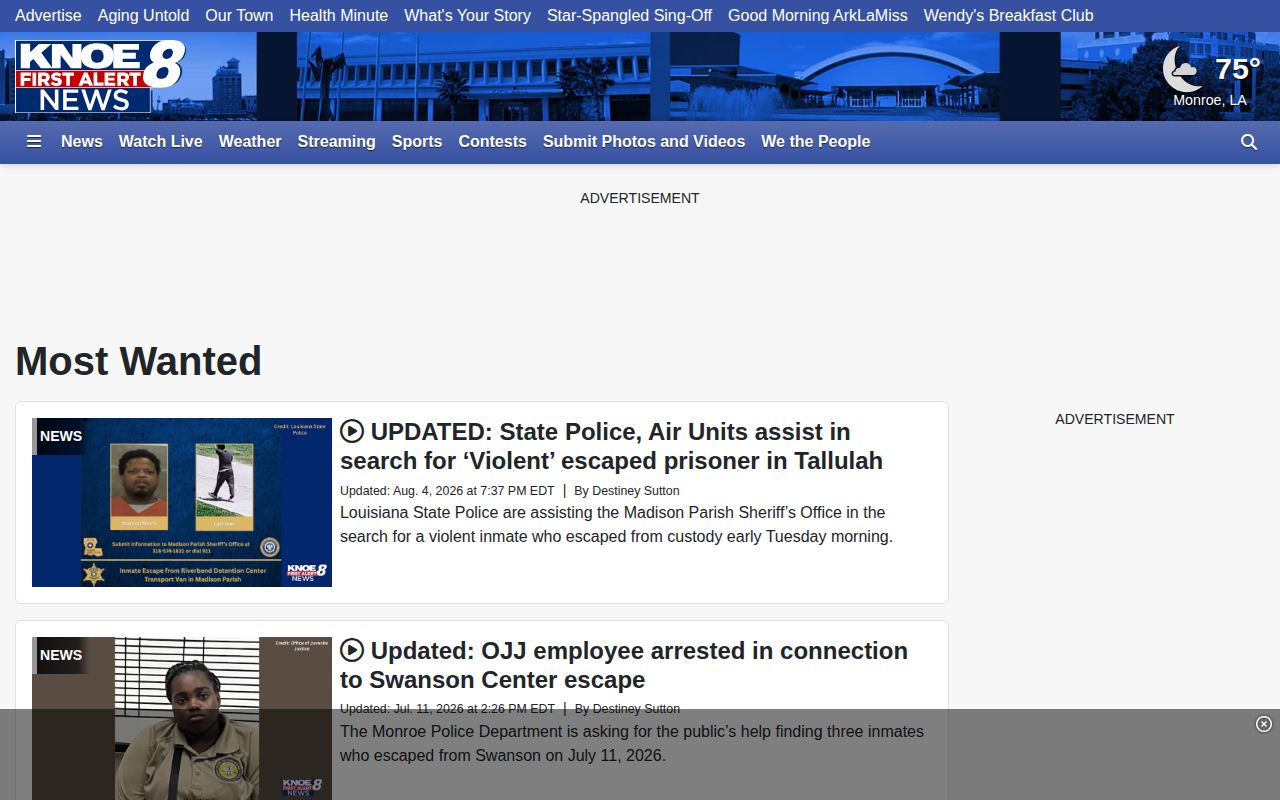Image resolution: width=1280 pixels, height=800 pixels.
Task: Close the bottom overlay banner
Action: (x=1264, y=724)
